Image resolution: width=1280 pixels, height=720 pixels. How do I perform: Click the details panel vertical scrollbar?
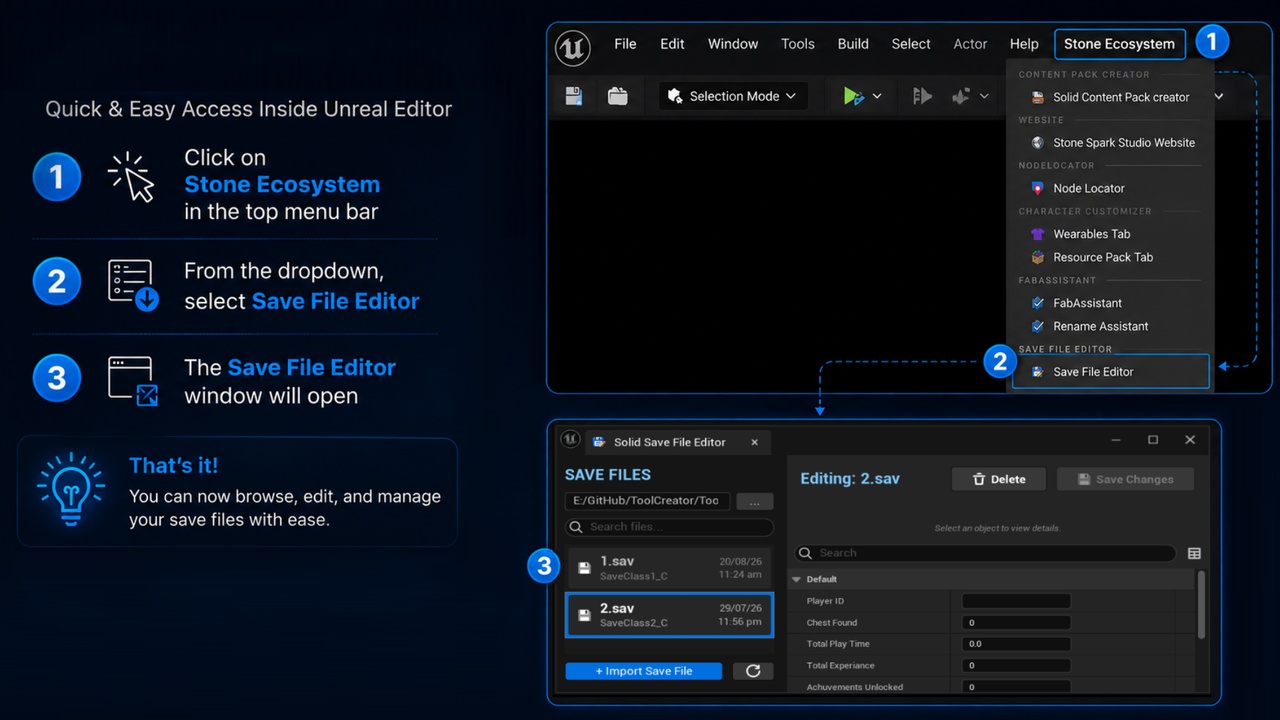click(1201, 604)
